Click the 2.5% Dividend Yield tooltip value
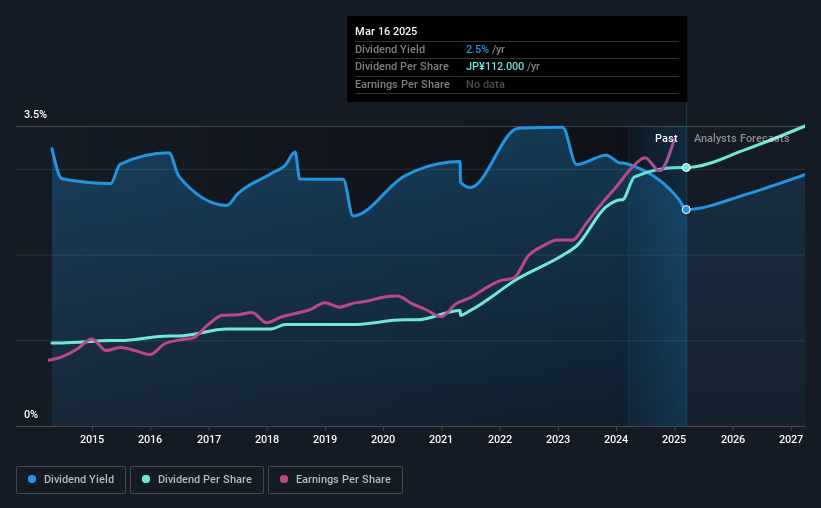Image resolution: width=821 pixels, height=508 pixels. pos(477,49)
